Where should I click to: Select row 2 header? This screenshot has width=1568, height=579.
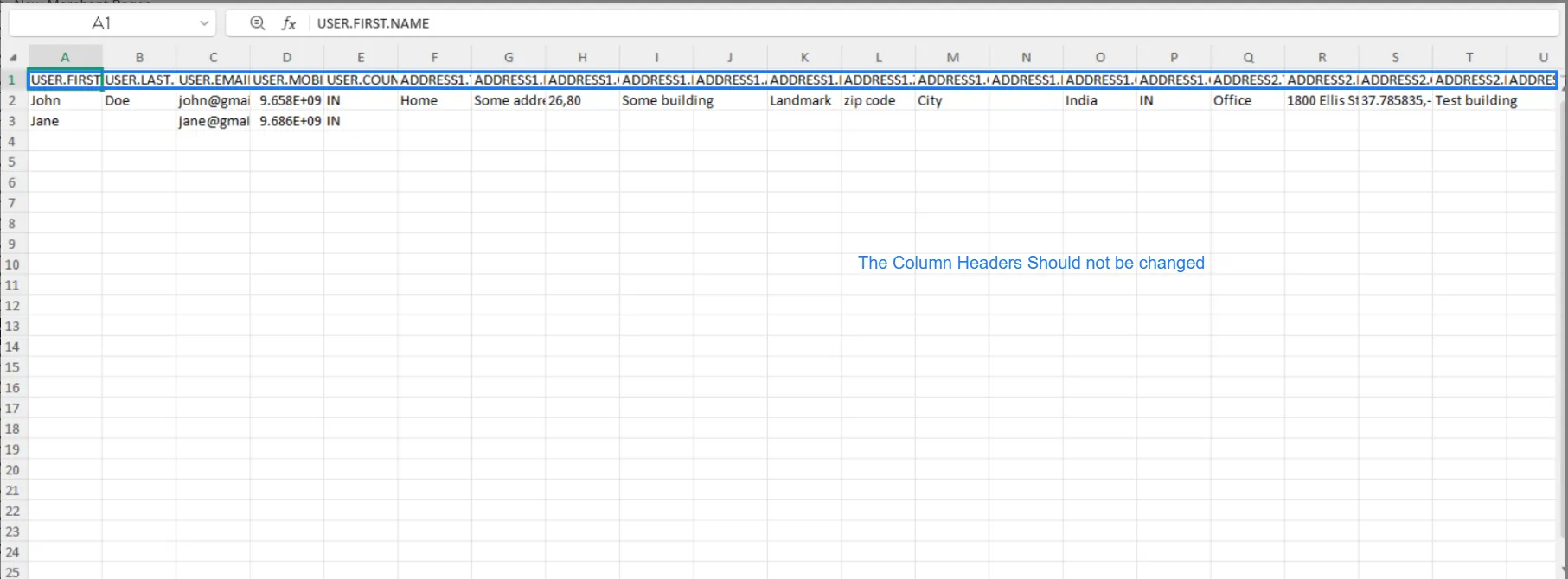[x=13, y=100]
